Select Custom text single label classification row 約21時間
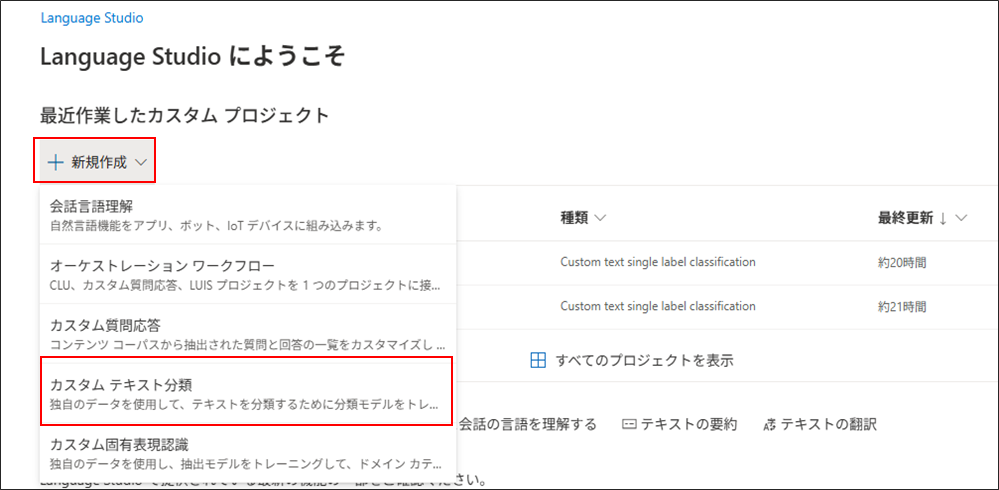The width and height of the screenshot is (999, 490). click(658, 306)
